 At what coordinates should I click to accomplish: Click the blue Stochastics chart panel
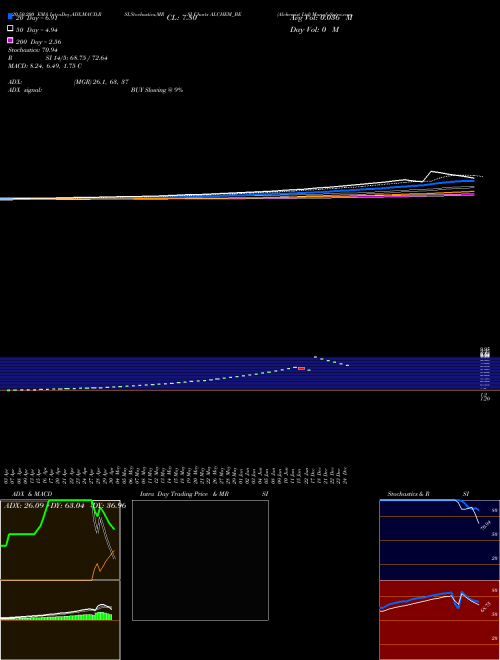tap(439, 540)
